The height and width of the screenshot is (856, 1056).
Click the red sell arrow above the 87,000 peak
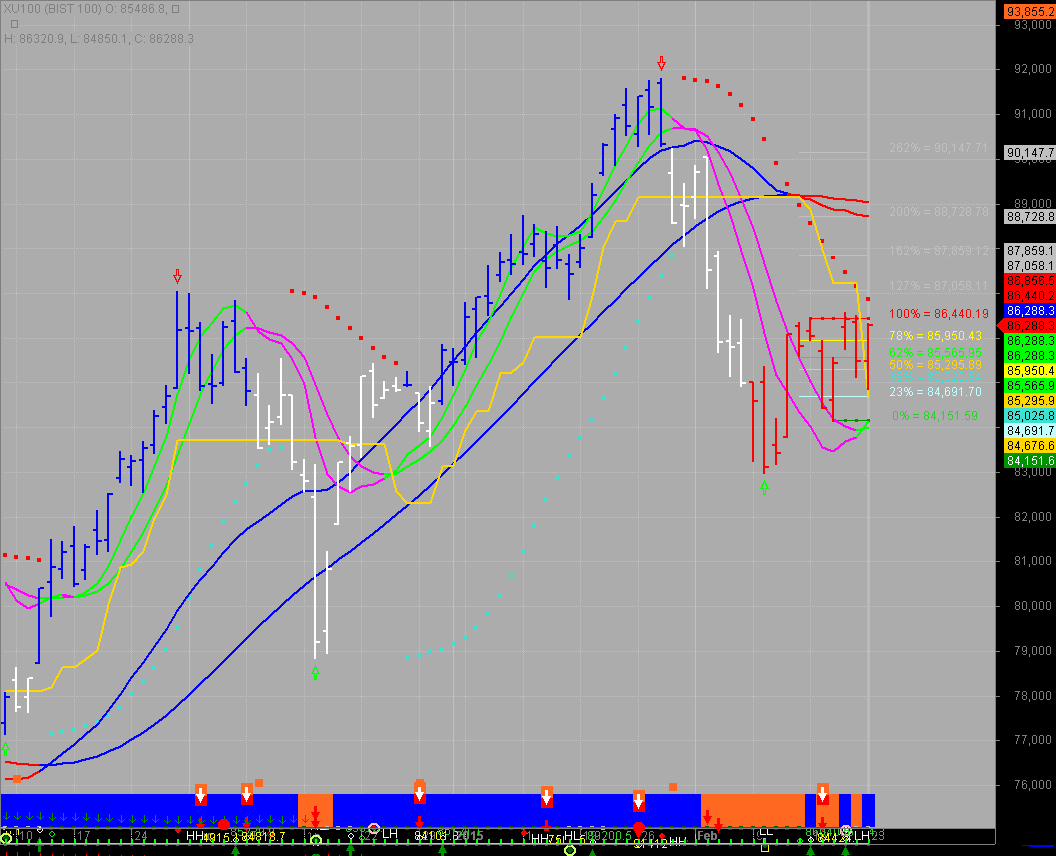[177, 276]
